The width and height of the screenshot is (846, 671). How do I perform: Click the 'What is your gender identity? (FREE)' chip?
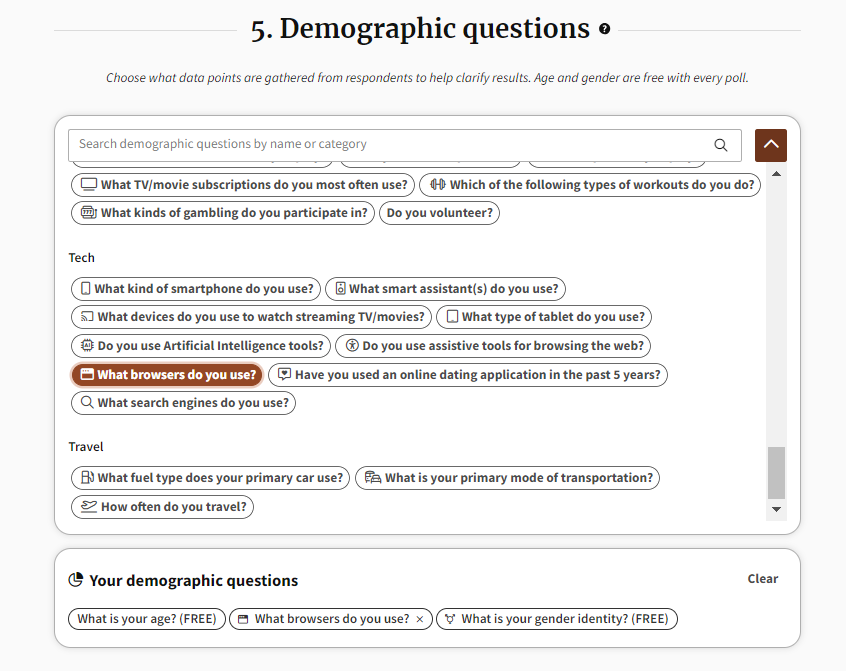coord(557,619)
